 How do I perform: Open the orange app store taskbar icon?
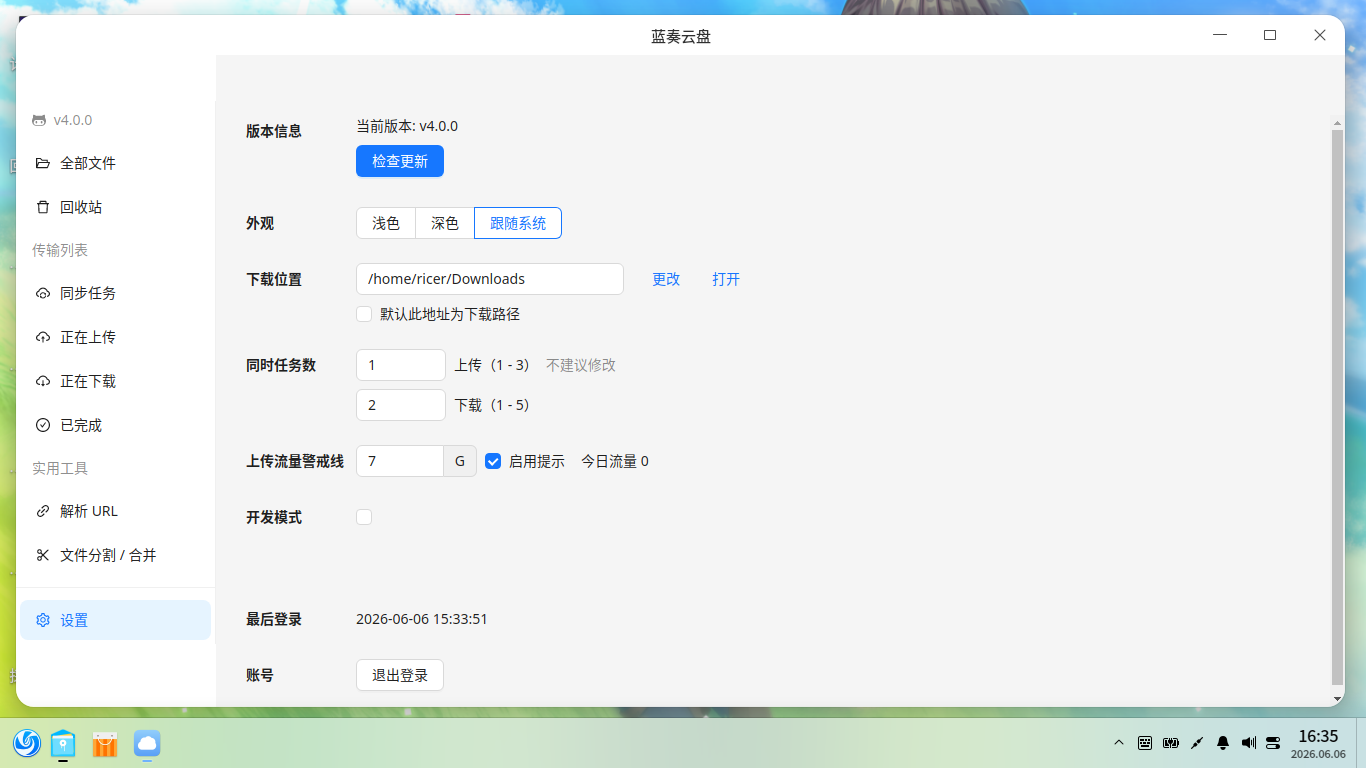click(x=105, y=743)
